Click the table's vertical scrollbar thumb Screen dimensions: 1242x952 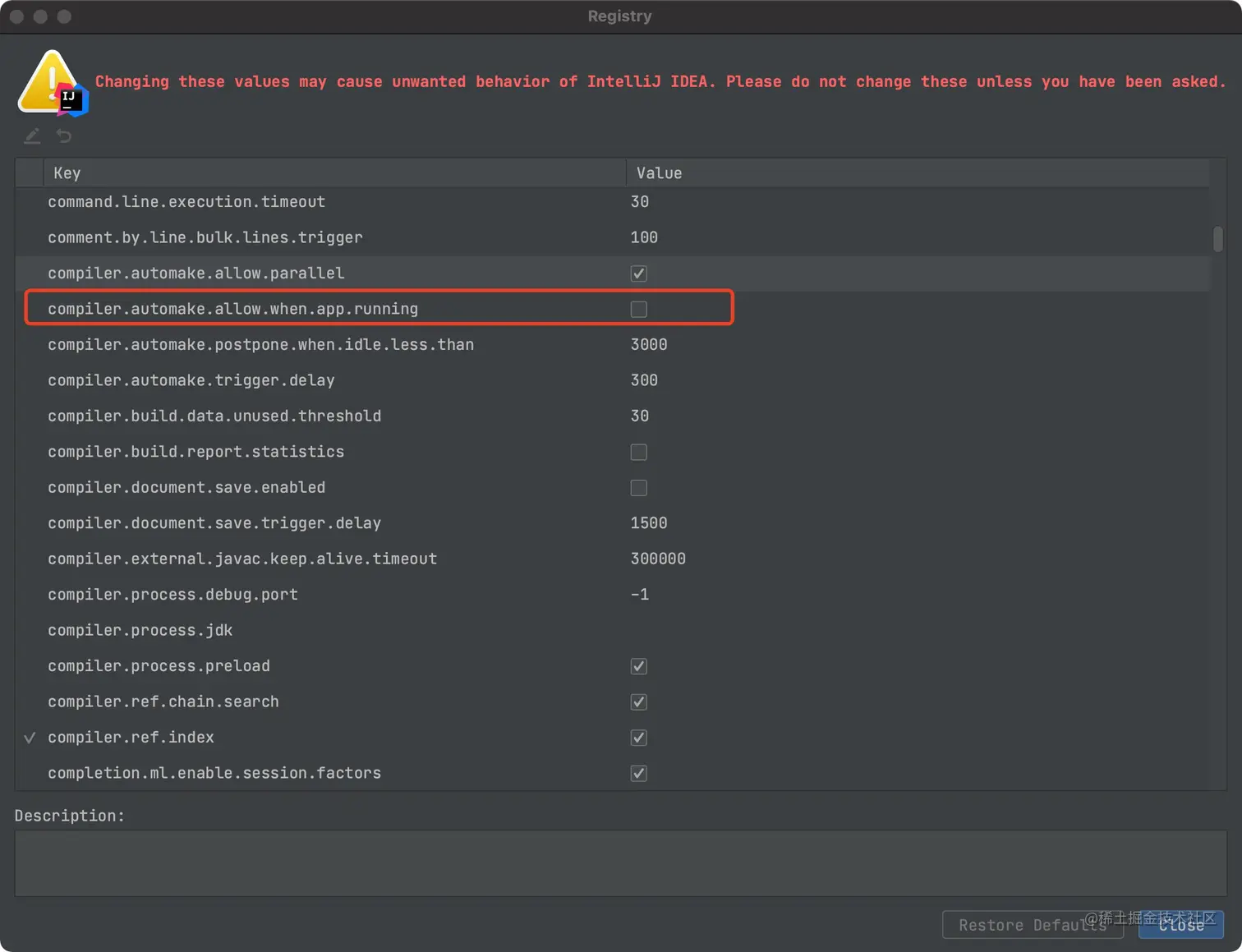(x=1218, y=239)
